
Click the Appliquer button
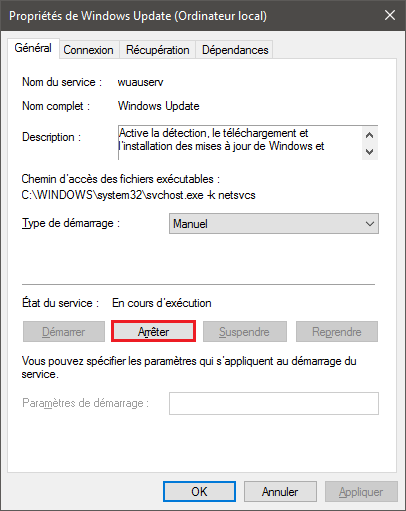tap(361, 492)
